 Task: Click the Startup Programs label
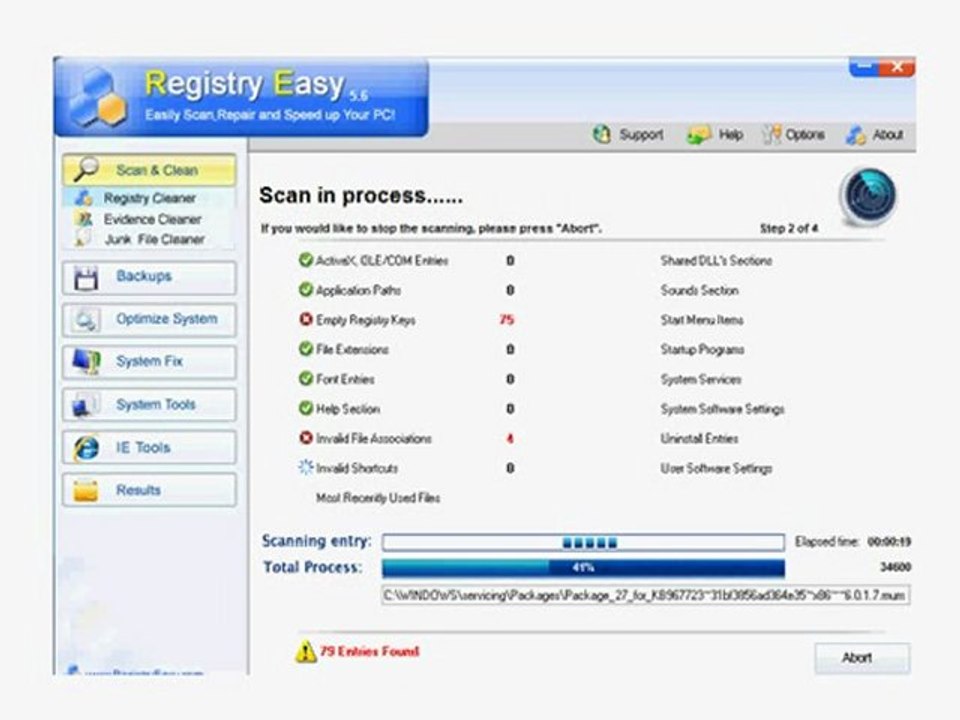click(702, 350)
